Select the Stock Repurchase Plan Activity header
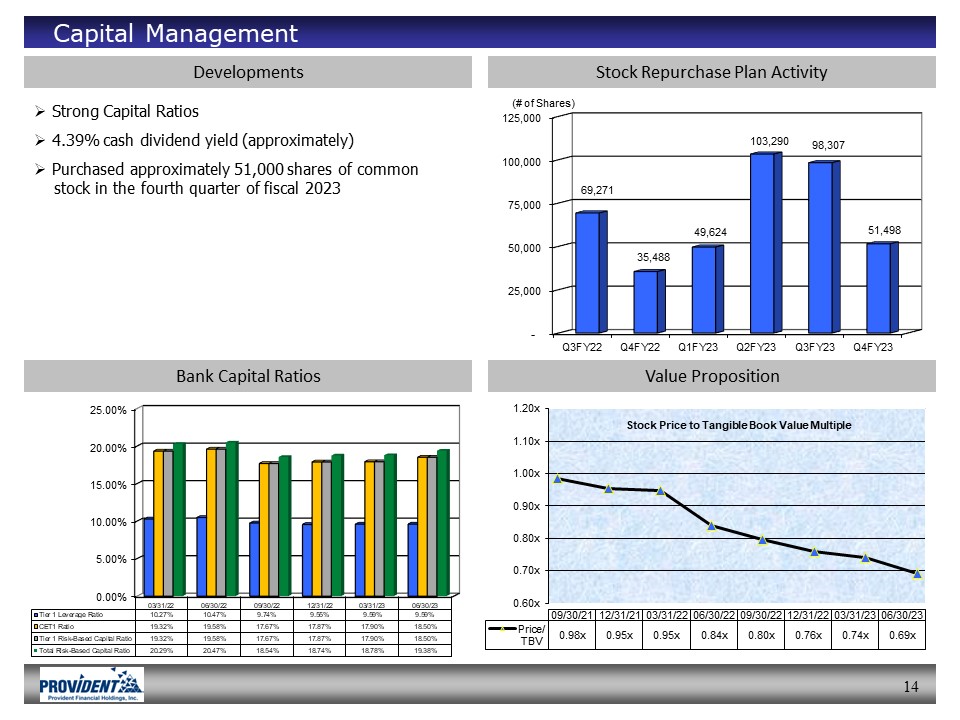This screenshot has width=960, height=720. coord(711,72)
